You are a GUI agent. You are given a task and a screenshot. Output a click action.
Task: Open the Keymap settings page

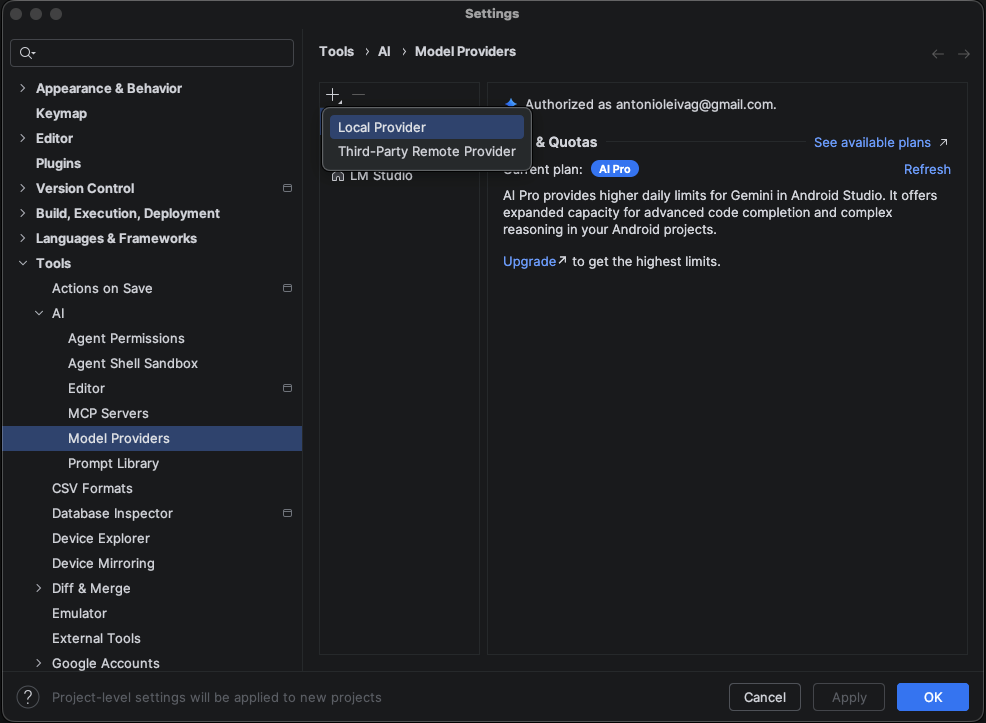[61, 113]
